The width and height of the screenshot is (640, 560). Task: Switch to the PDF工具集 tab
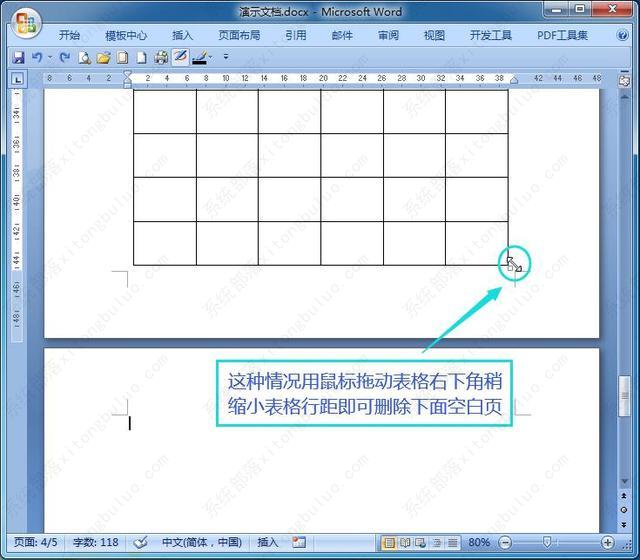562,35
